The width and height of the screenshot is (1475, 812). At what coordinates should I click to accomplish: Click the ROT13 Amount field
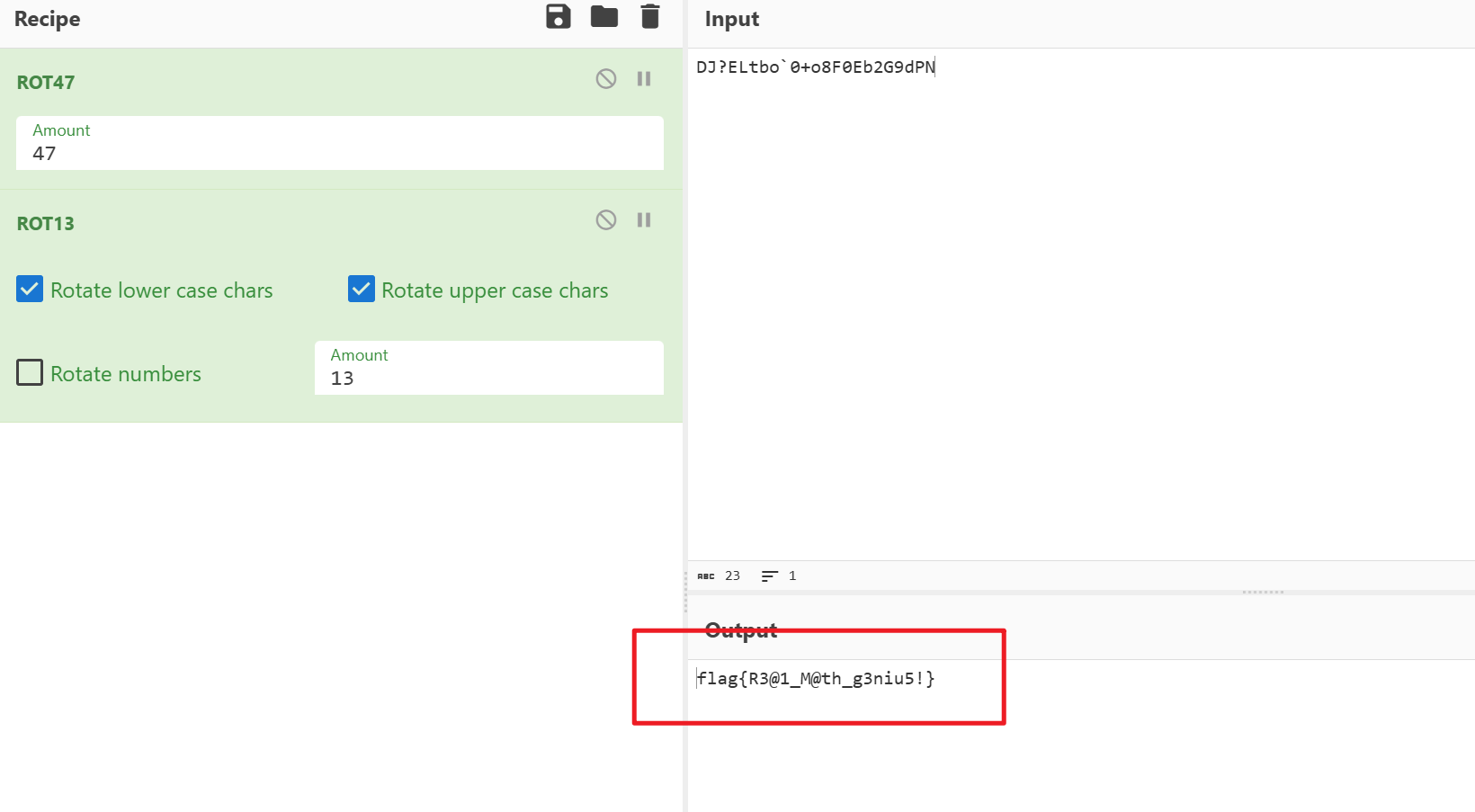point(488,378)
